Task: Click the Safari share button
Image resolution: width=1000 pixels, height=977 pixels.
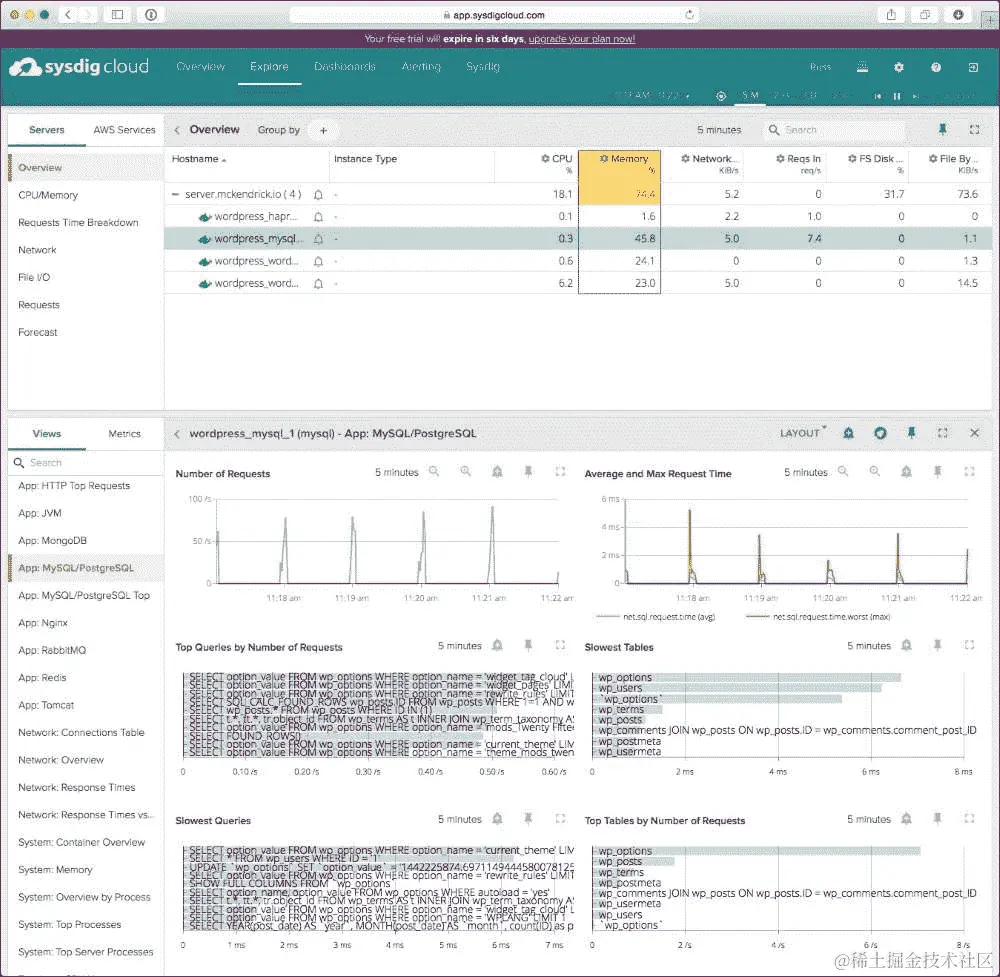Action: coord(891,15)
